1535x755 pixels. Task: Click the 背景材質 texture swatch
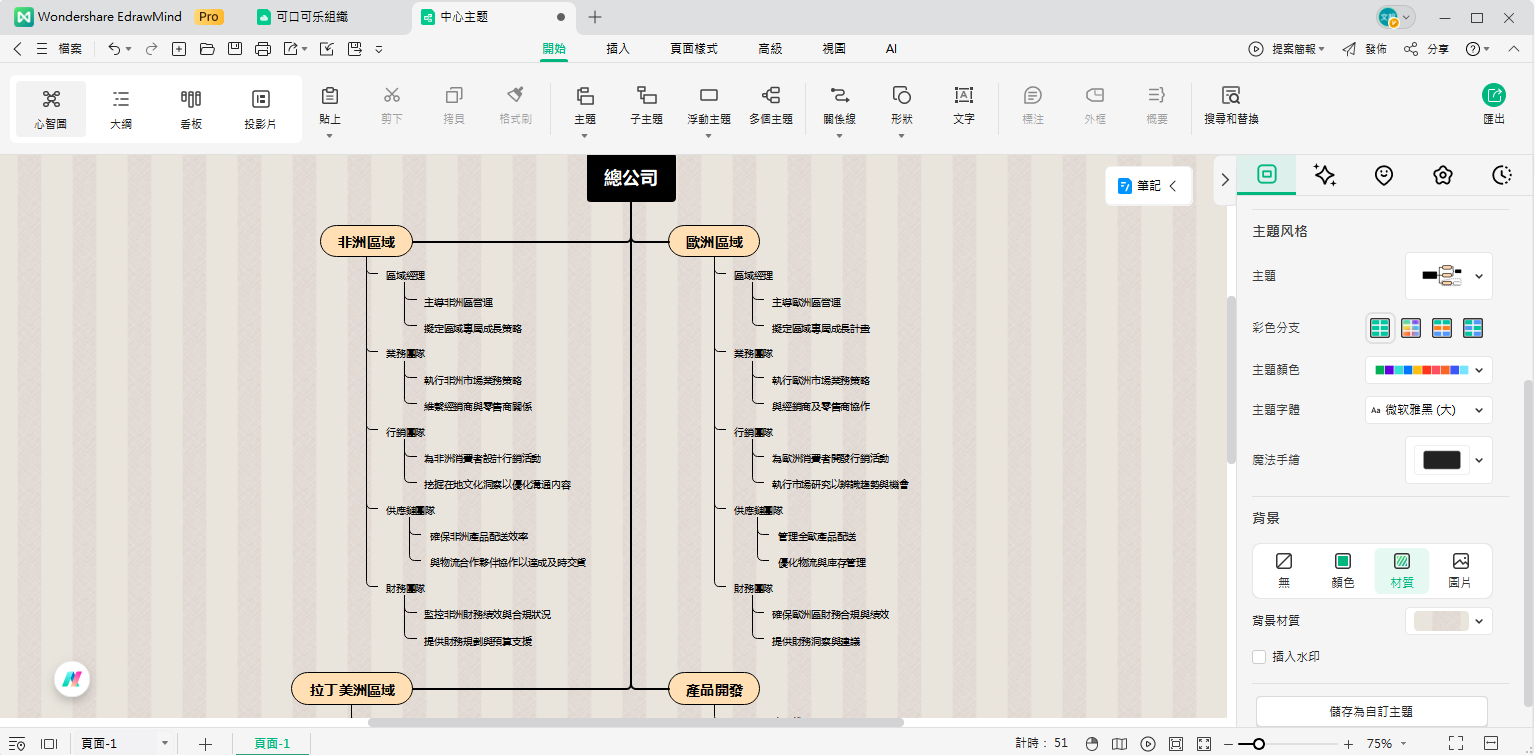pos(1440,621)
